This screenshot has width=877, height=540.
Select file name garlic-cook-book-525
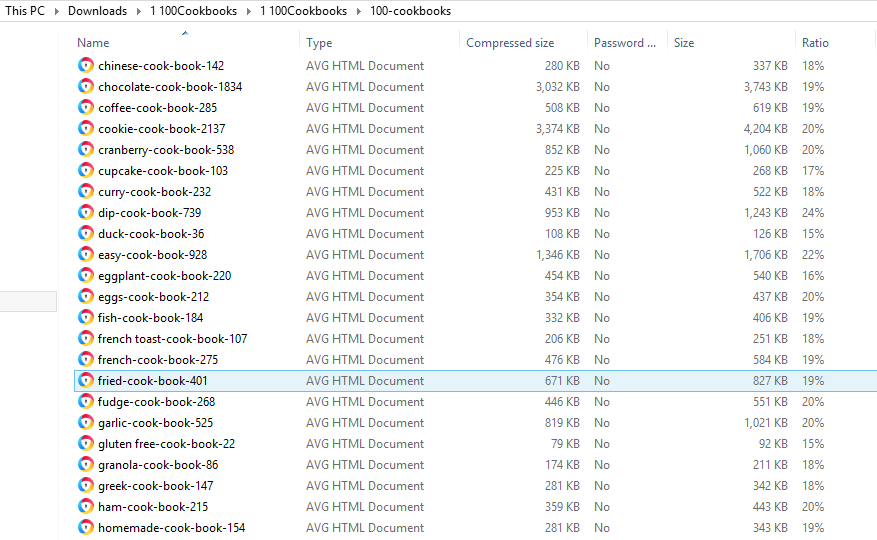click(x=155, y=422)
